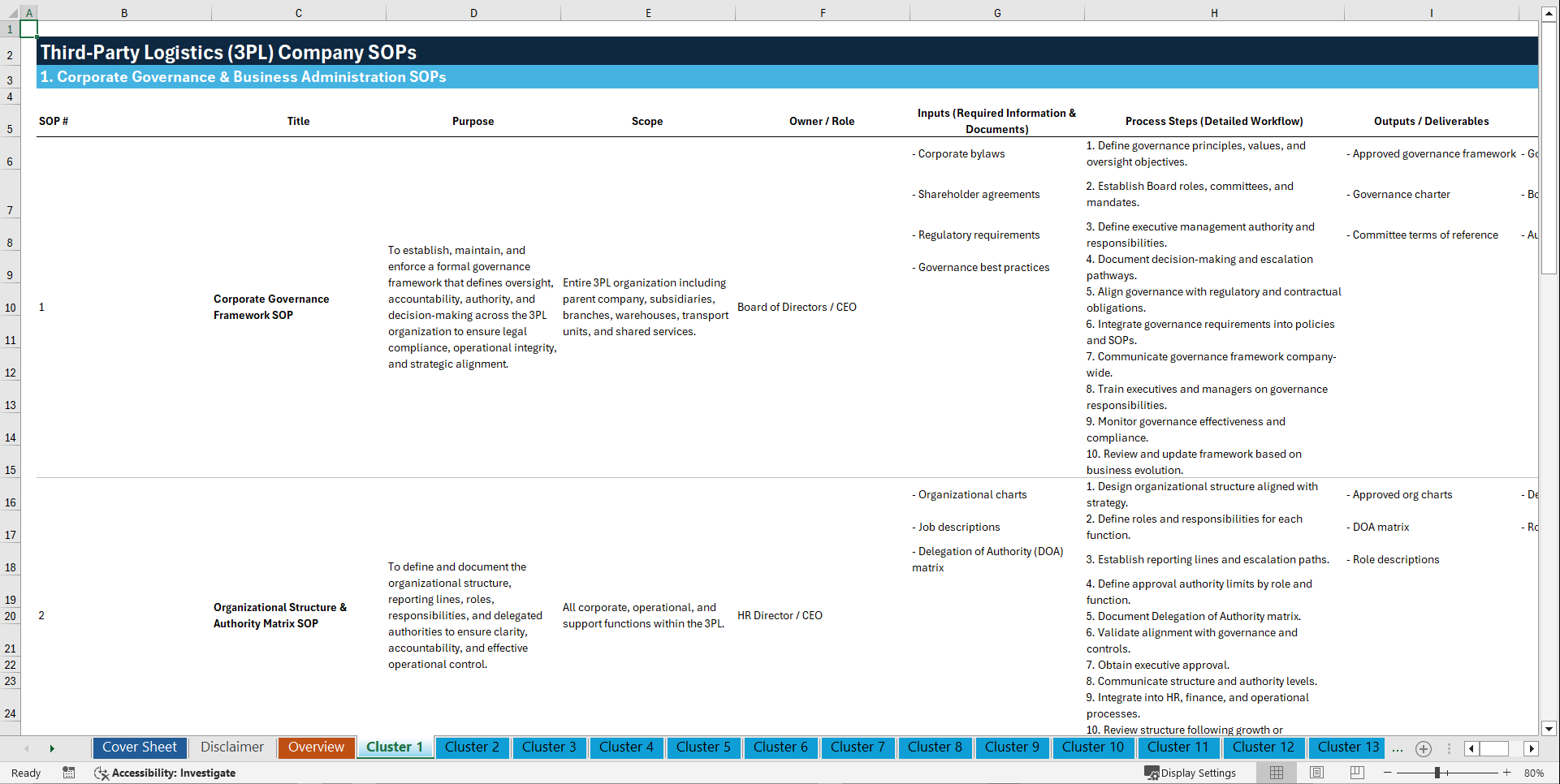Click the Display Settings gear icon

(1150, 773)
